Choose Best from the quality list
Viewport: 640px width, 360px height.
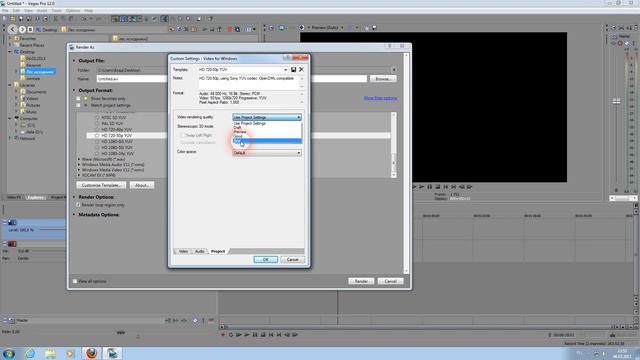click(267, 141)
